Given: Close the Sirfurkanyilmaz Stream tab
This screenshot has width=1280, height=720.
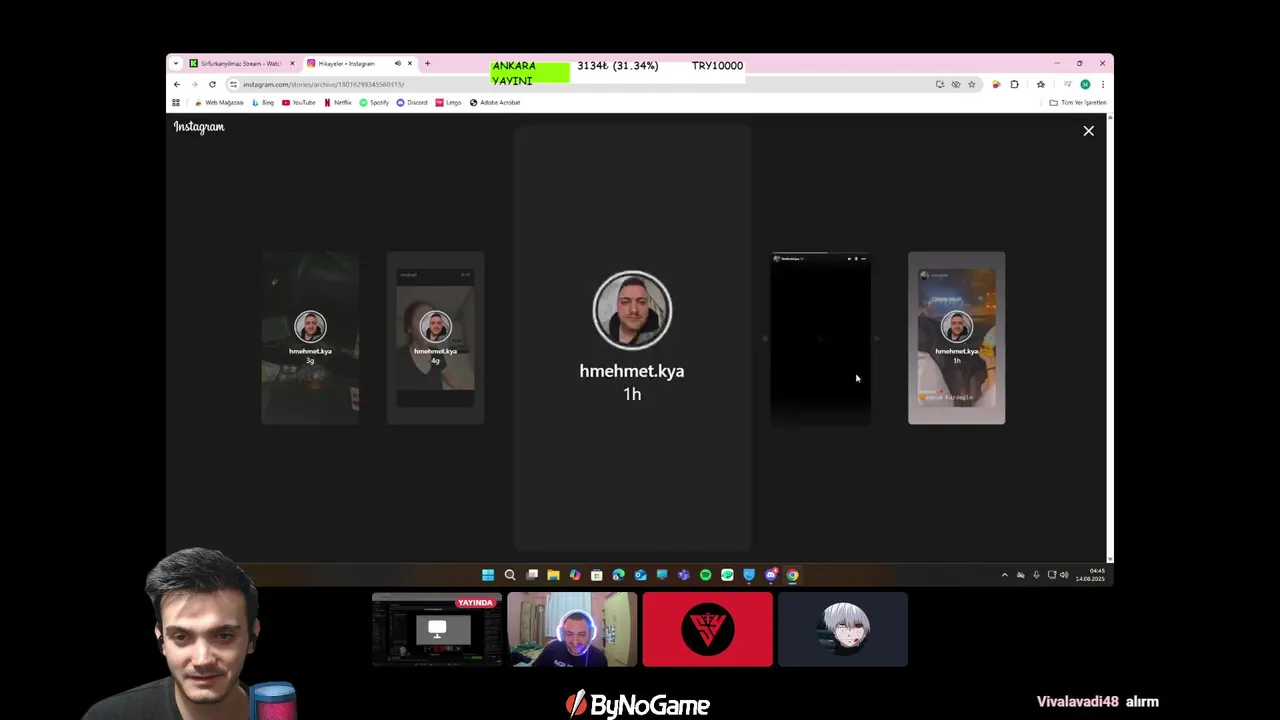Looking at the screenshot, I should pos(292,64).
